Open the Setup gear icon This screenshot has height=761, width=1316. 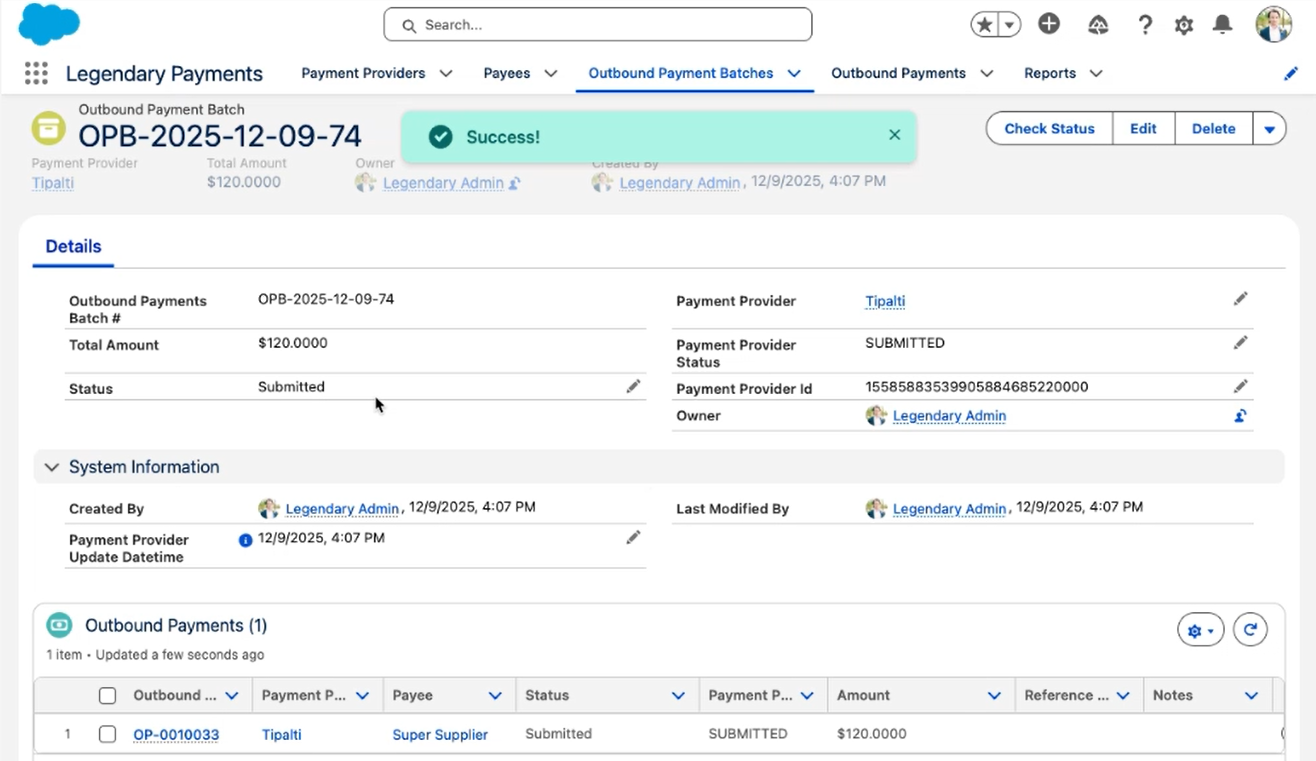[1184, 25]
